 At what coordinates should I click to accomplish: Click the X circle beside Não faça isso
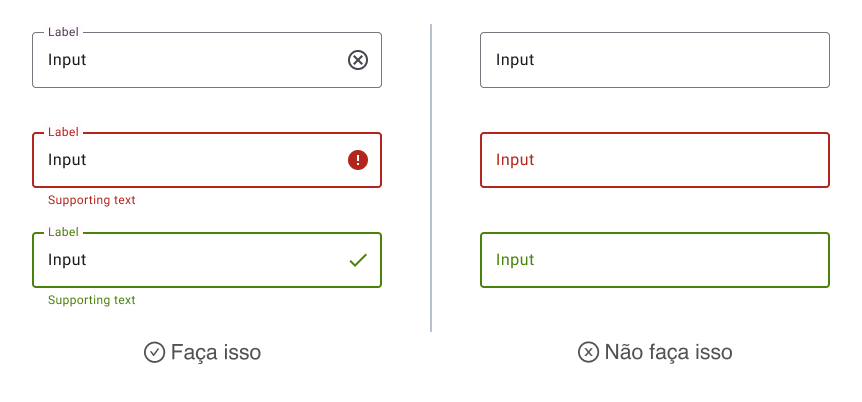(588, 352)
